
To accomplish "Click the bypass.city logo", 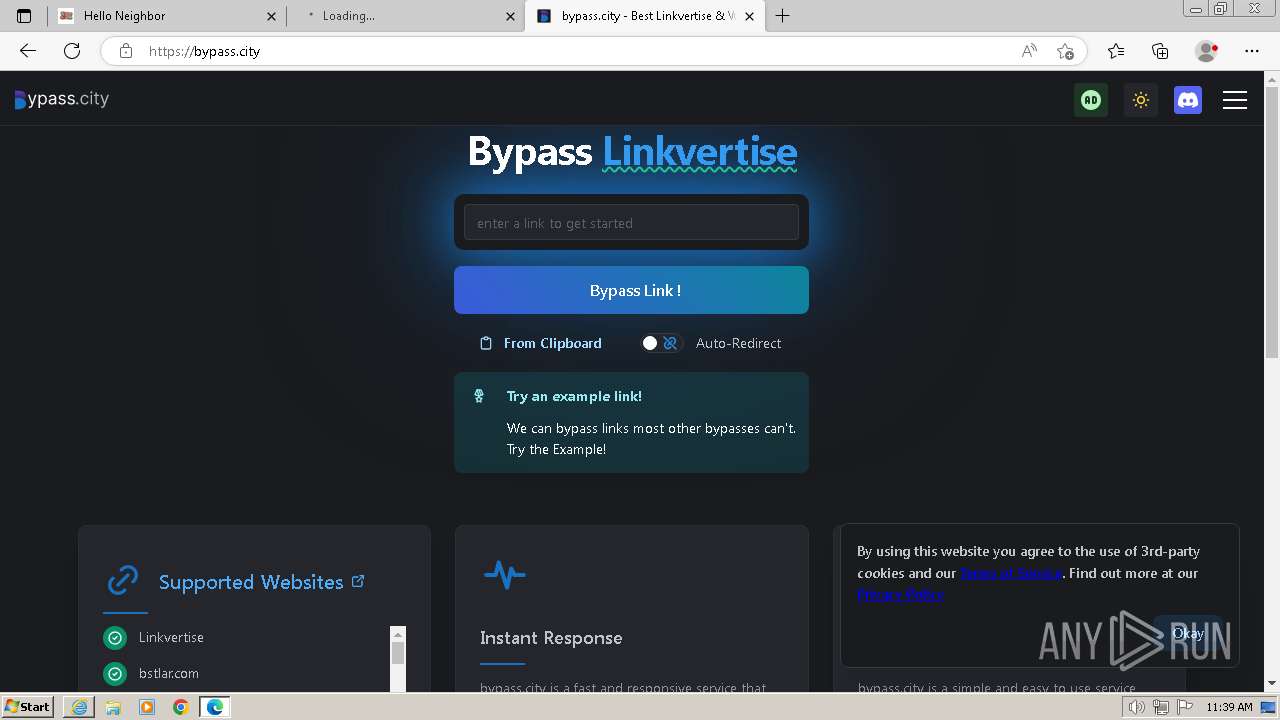I will coord(62,99).
